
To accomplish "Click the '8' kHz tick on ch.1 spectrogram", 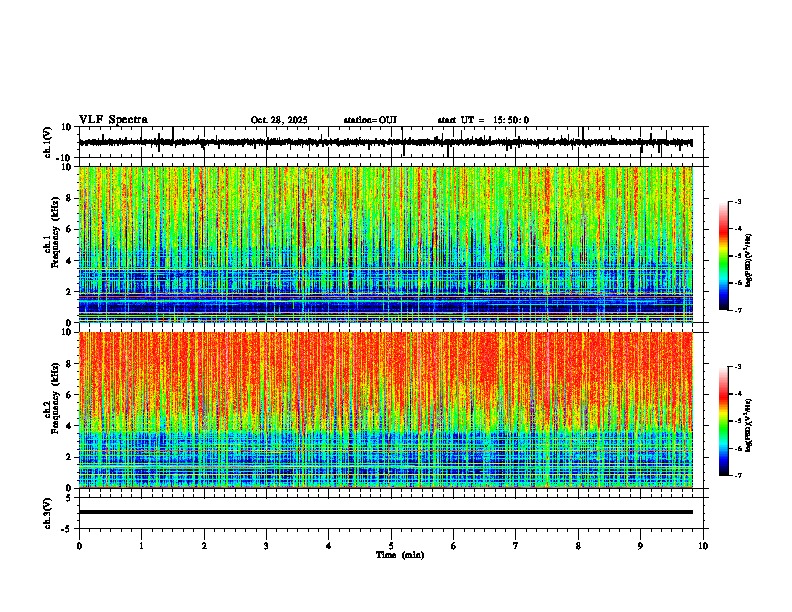I will (70, 198).
